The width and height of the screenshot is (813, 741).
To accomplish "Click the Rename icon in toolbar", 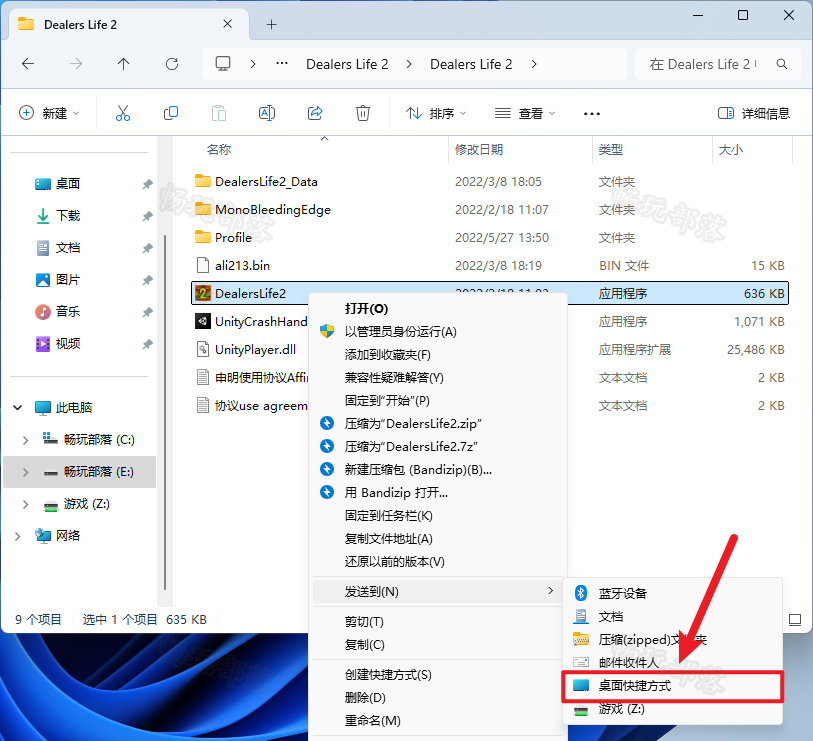I will (267, 113).
